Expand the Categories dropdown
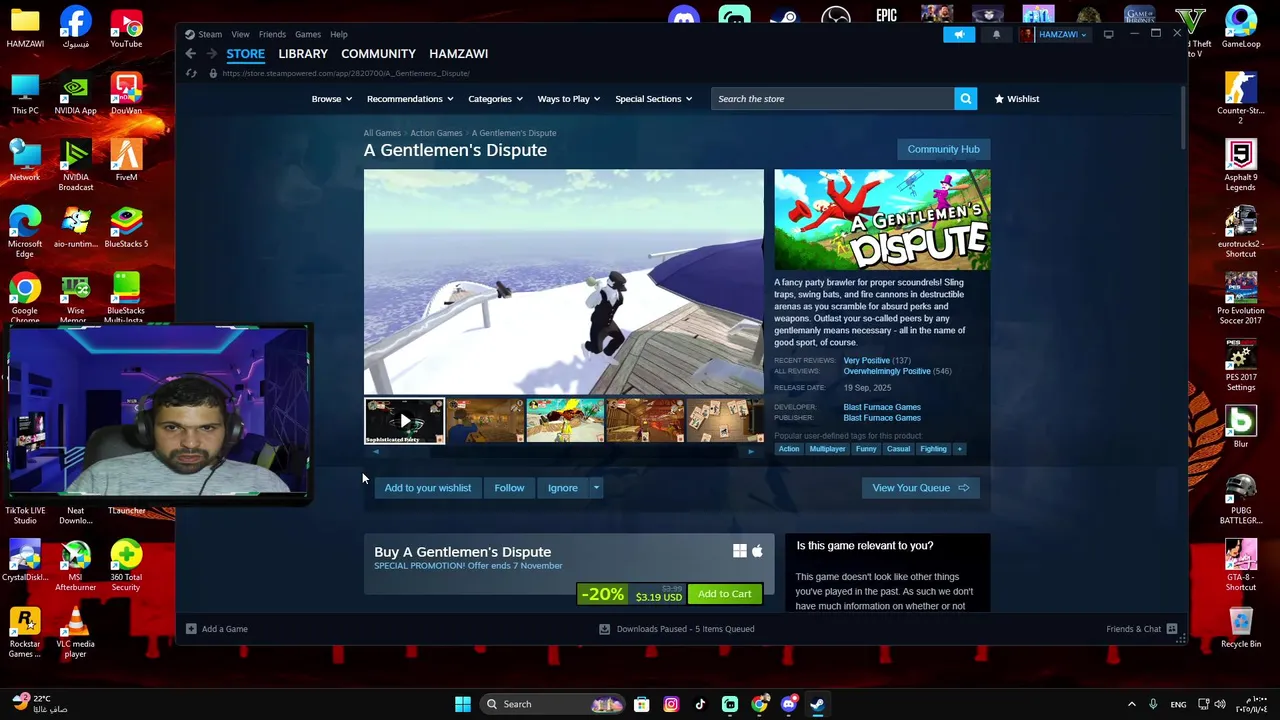 (x=495, y=99)
